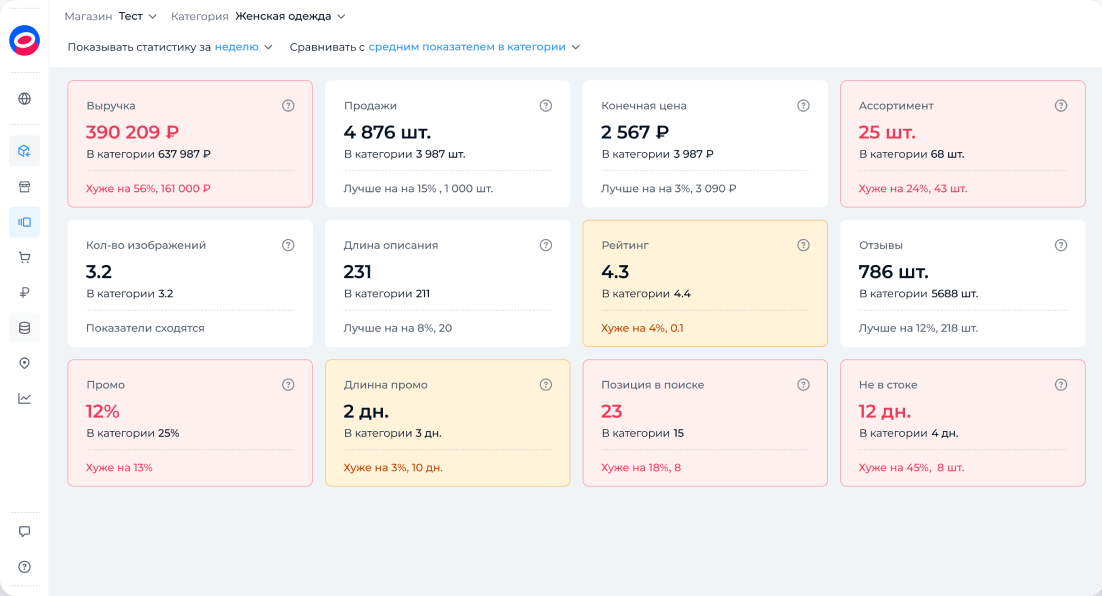
Task: Open the chat bubble icon in sidebar
Action: coord(24,532)
